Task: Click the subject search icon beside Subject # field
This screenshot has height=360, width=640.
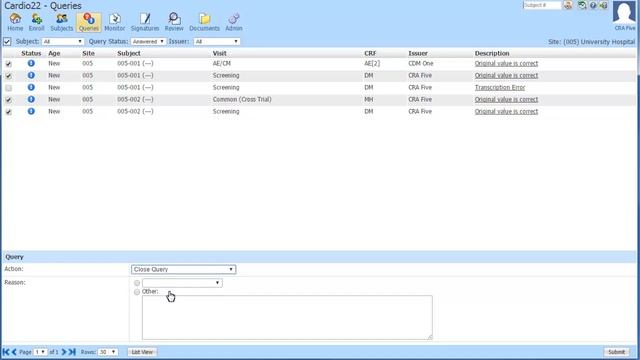Action: click(x=568, y=5)
